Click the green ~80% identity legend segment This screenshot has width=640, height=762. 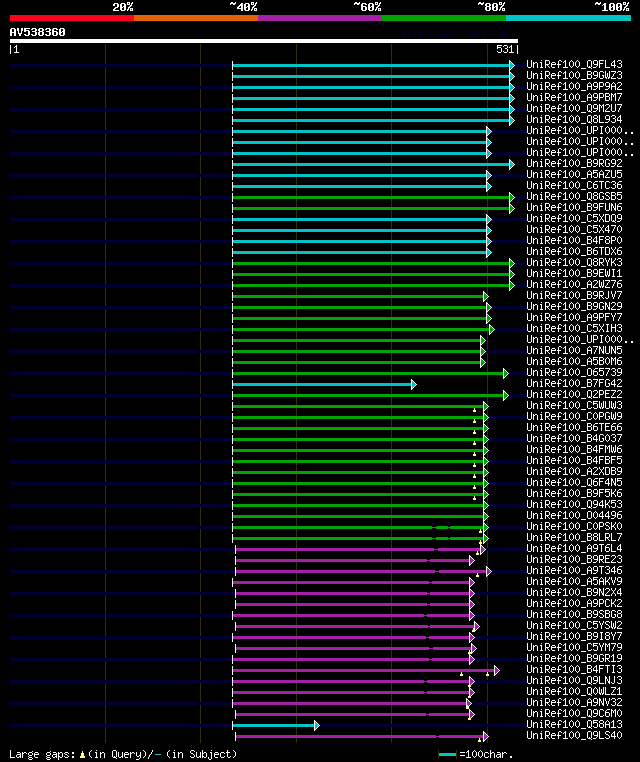coord(444,18)
